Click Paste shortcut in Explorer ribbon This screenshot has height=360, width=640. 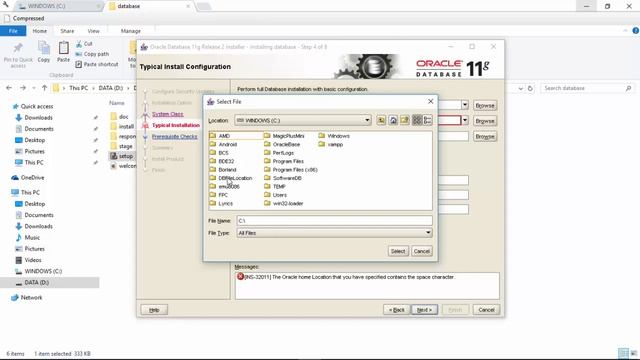point(97,64)
